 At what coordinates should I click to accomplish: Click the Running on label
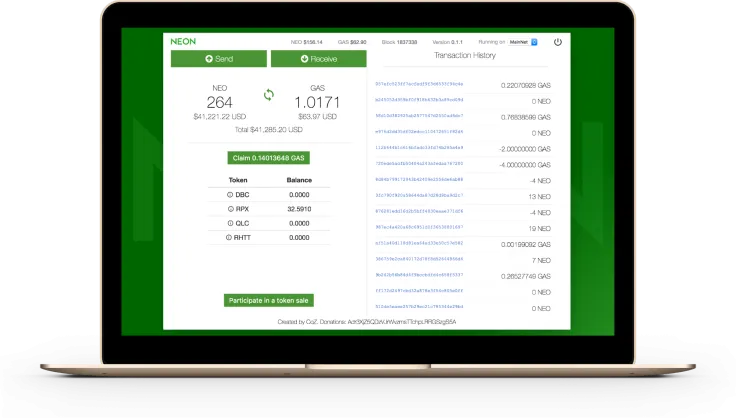point(491,42)
